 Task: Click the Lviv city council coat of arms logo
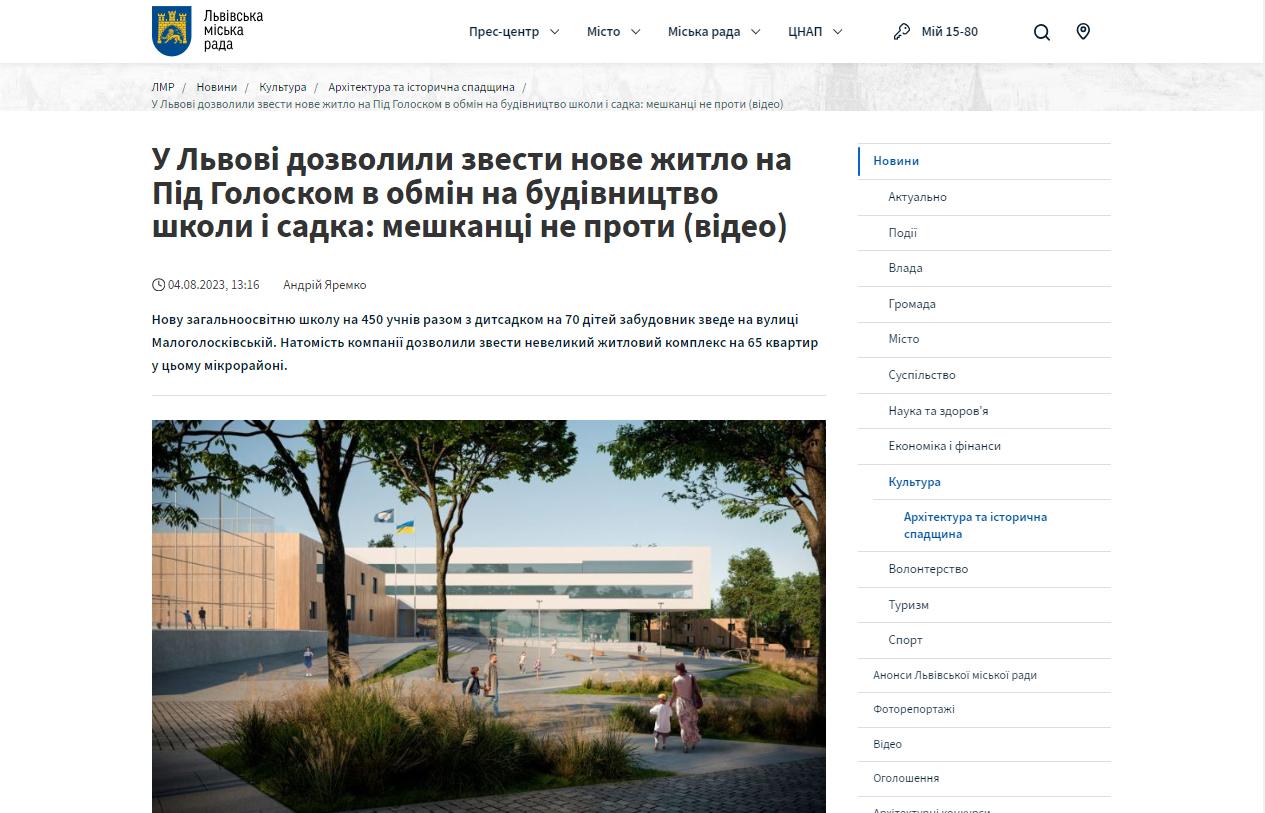(171, 31)
